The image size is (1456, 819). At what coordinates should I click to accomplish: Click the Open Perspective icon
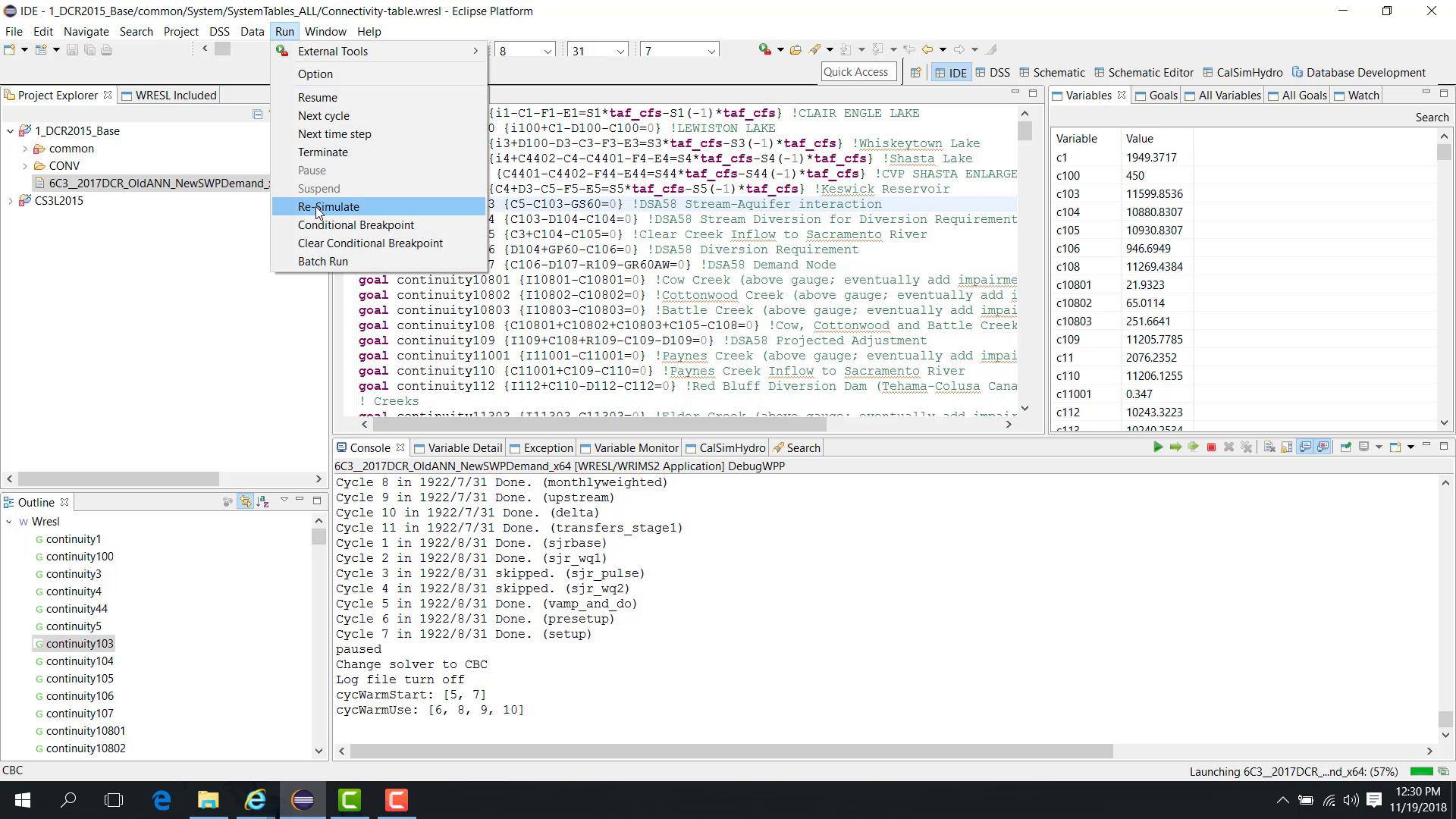[x=915, y=73]
